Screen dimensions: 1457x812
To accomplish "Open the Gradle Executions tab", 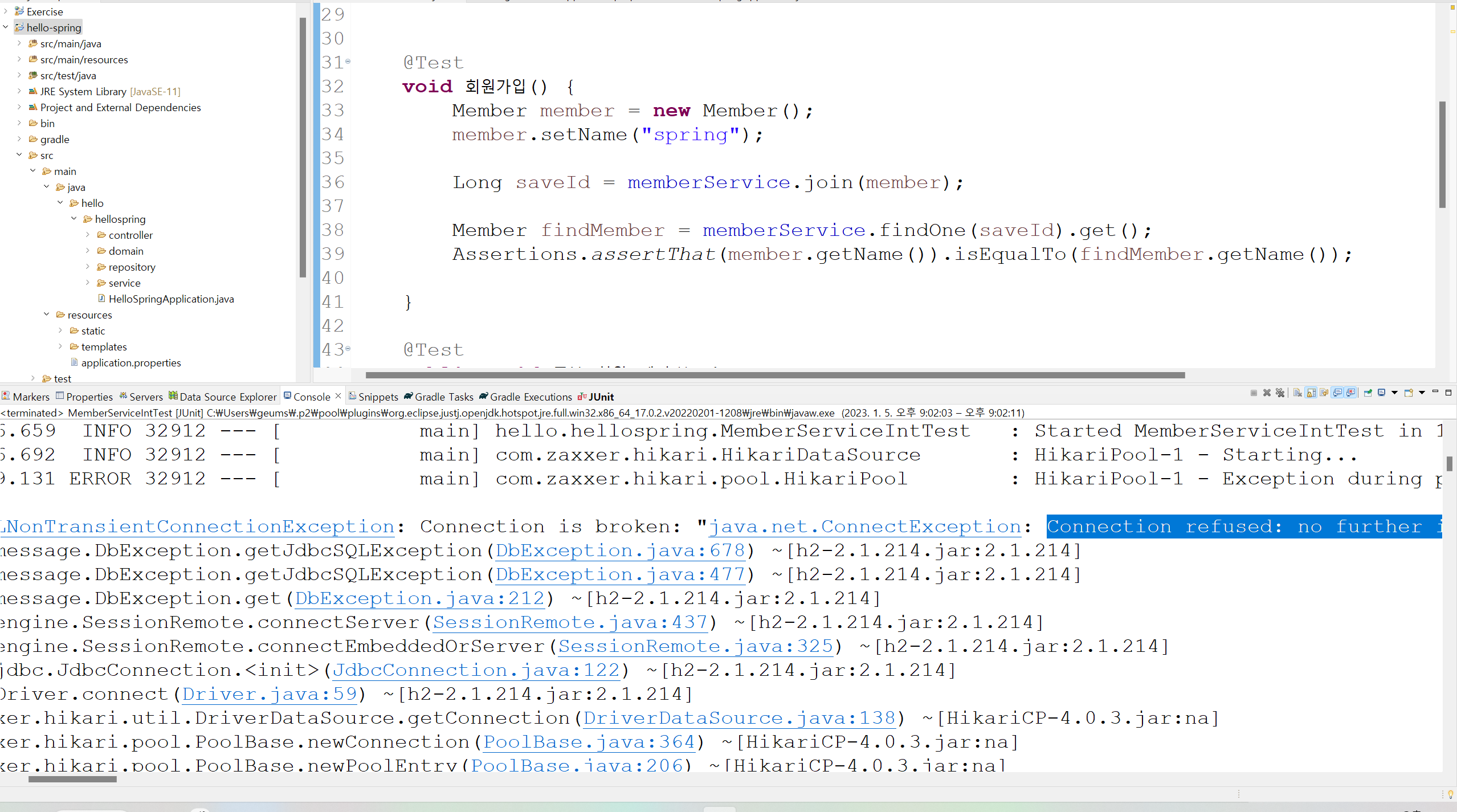I will coord(525,397).
